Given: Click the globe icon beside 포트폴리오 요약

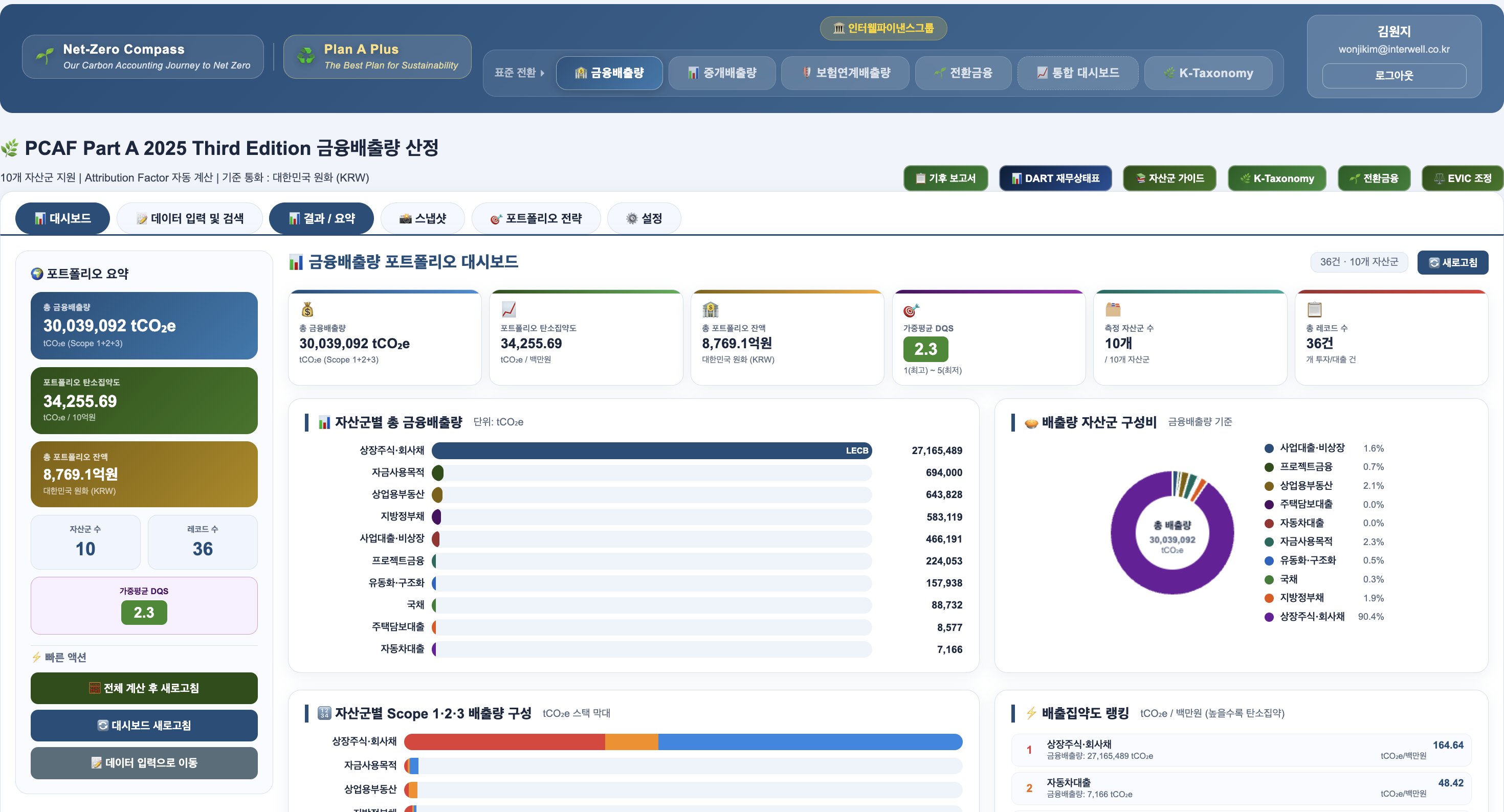Looking at the screenshot, I should point(37,273).
